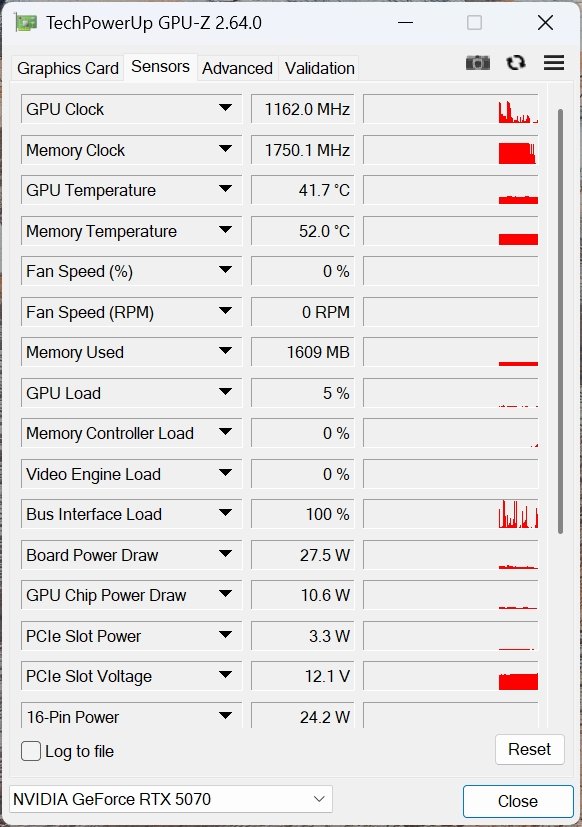Click the GPU Clock history graph

451,109
